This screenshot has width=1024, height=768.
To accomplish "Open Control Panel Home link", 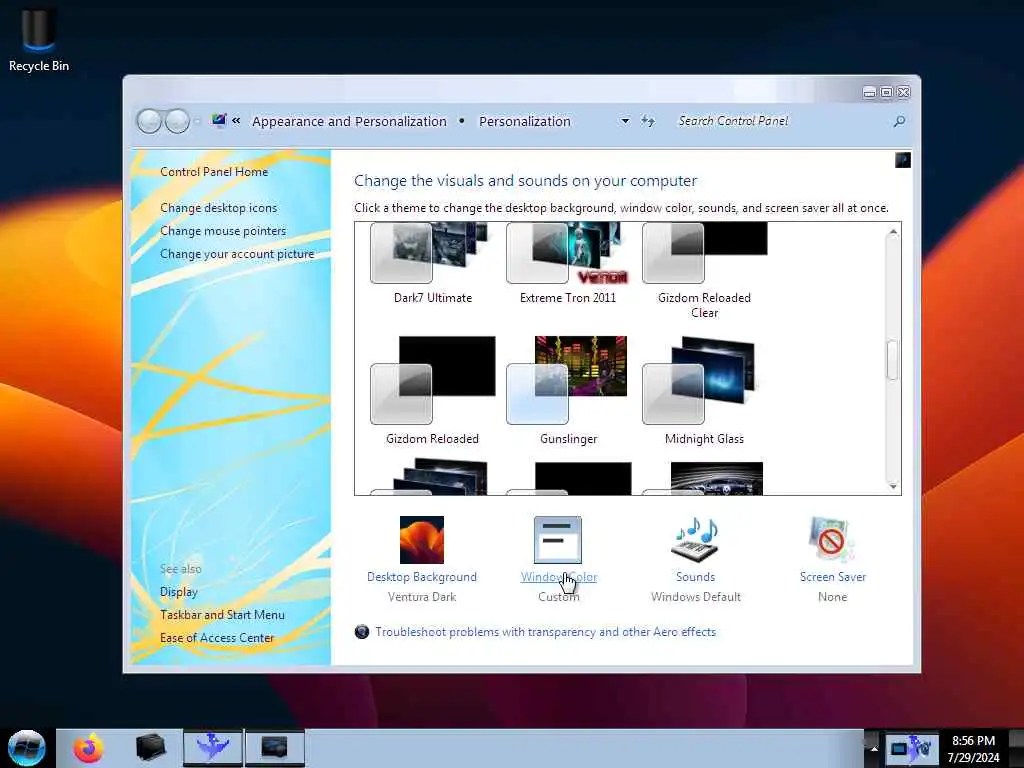I will point(214,172).
